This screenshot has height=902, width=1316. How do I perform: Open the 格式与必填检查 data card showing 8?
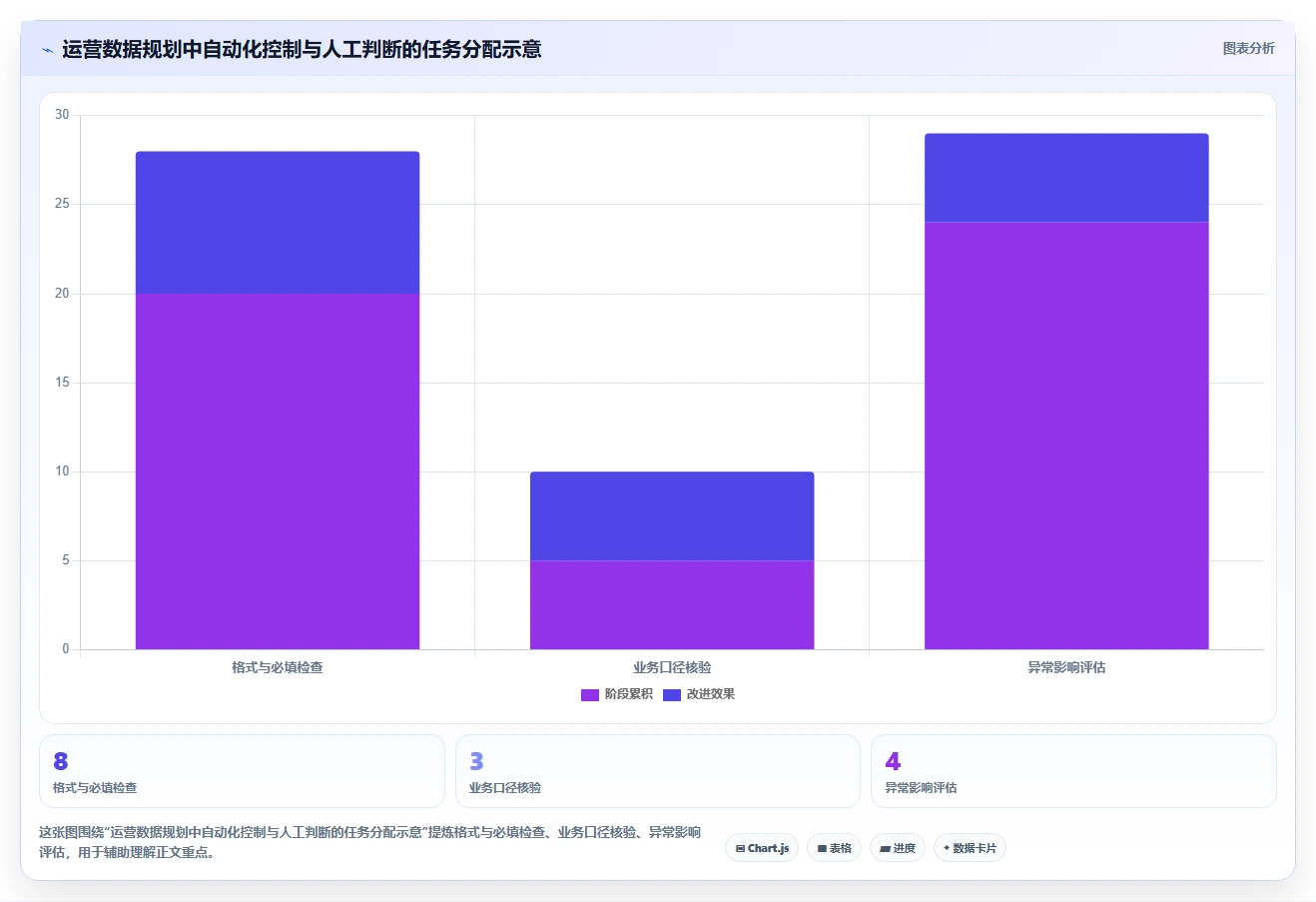(x=242, y=771)
